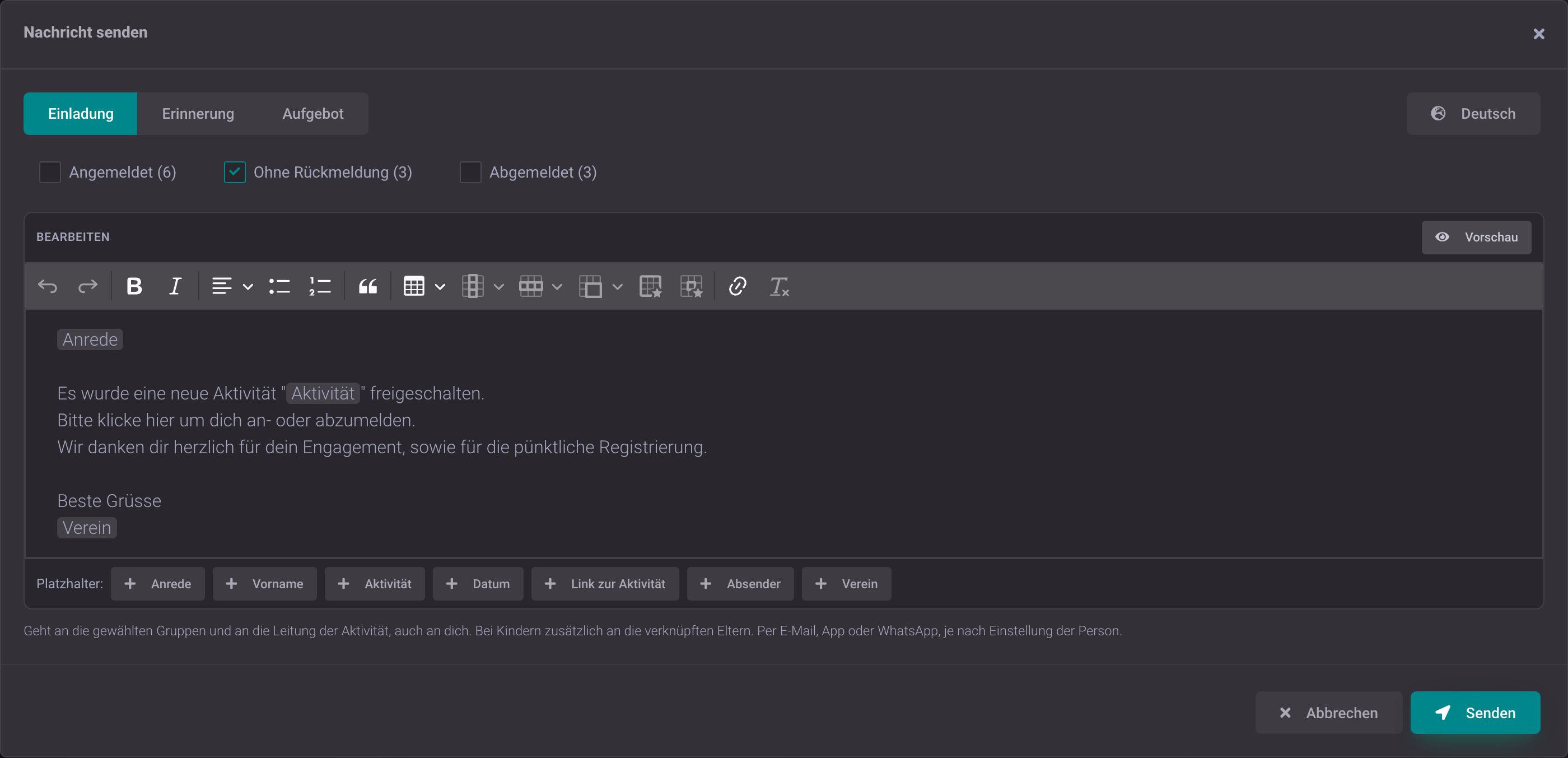
Task: Click into the Beste Grüsse text line
Action: pos(109,501)
